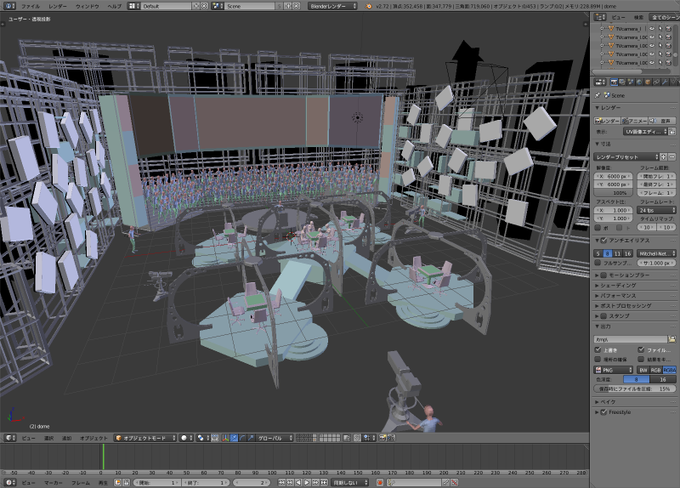This screenshot has height=488, width=680.
Task: Select 16 anti-aliasing samples
Action: [628, 253]
